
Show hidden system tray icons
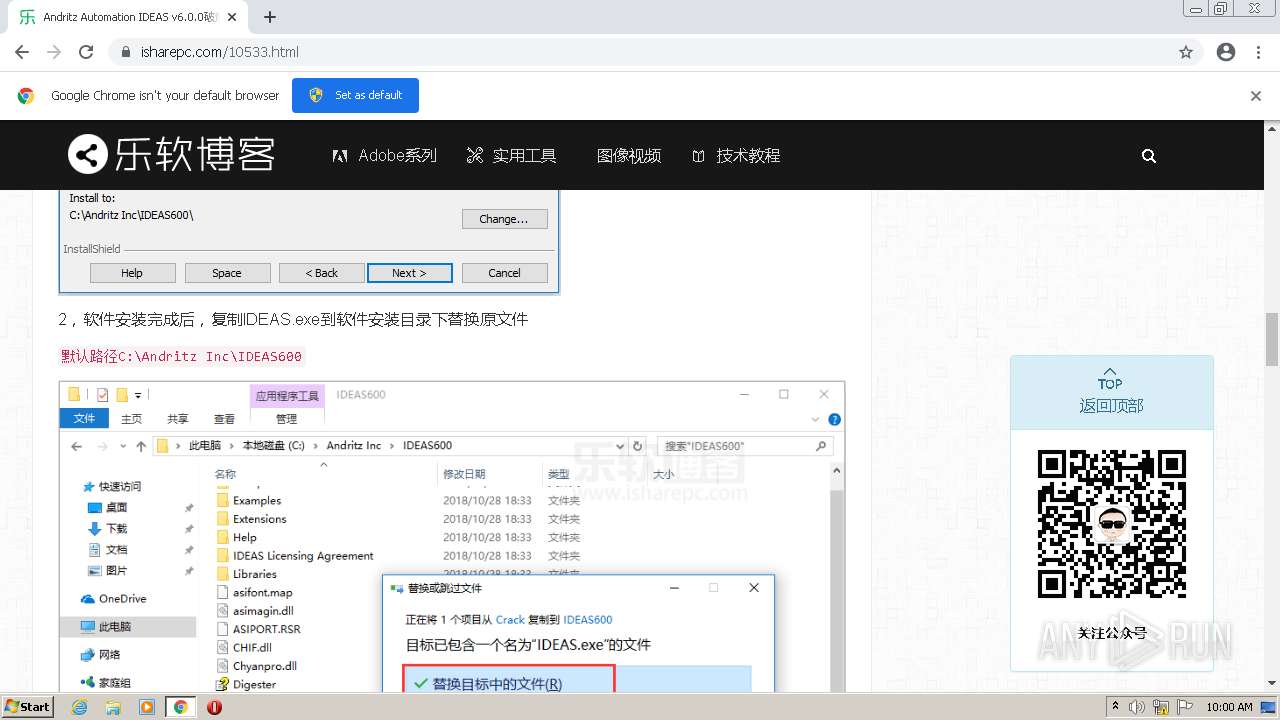(x=1115, y=707)
